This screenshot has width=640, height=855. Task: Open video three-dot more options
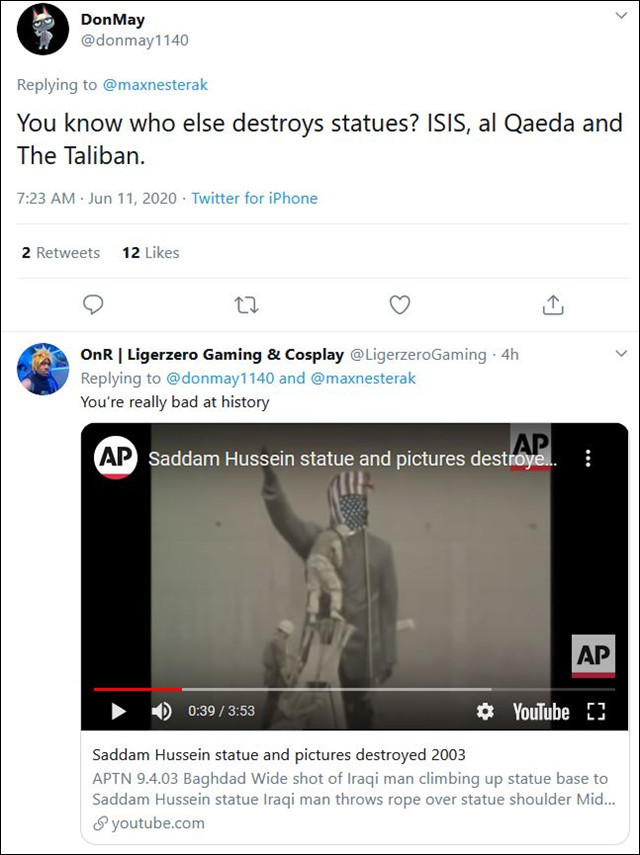588,458
